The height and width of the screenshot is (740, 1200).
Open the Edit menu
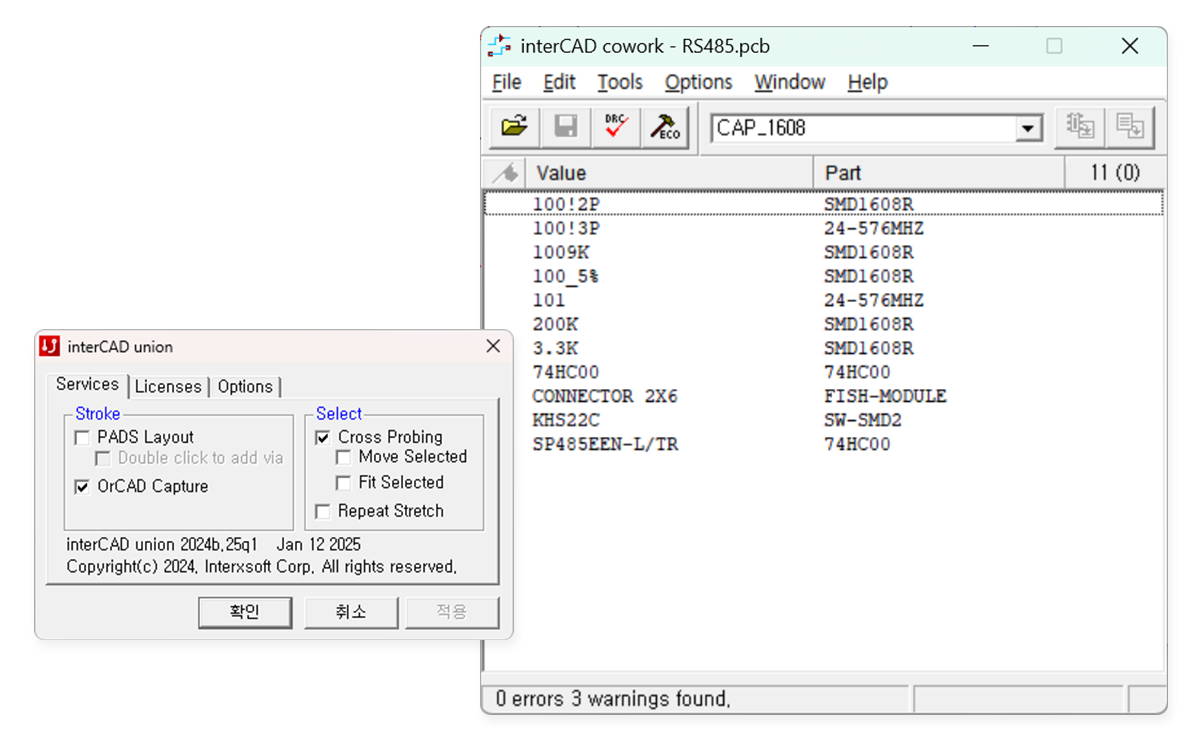(x=560, y=82)
